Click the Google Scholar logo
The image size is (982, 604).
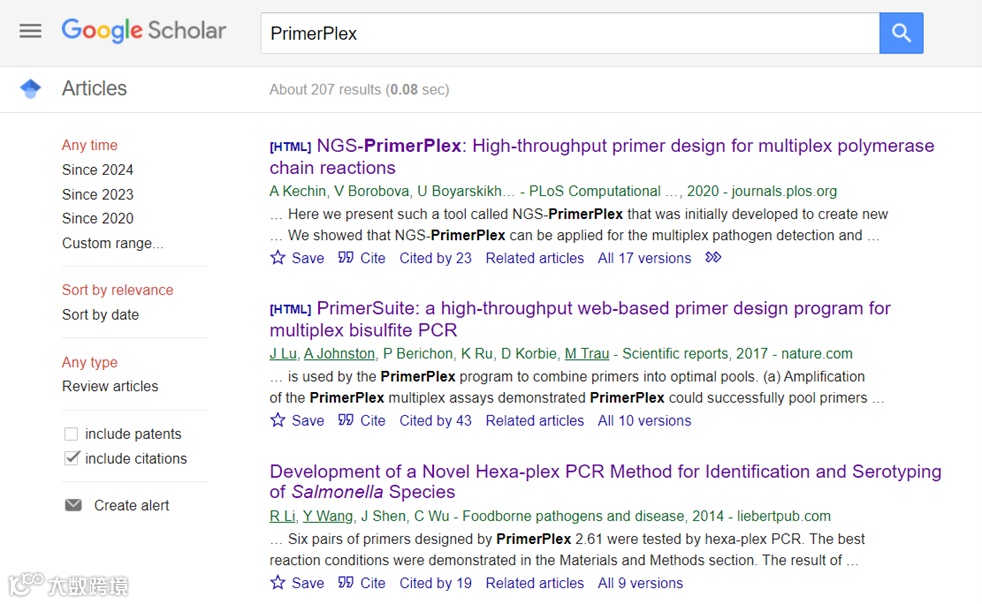point(143,30)
